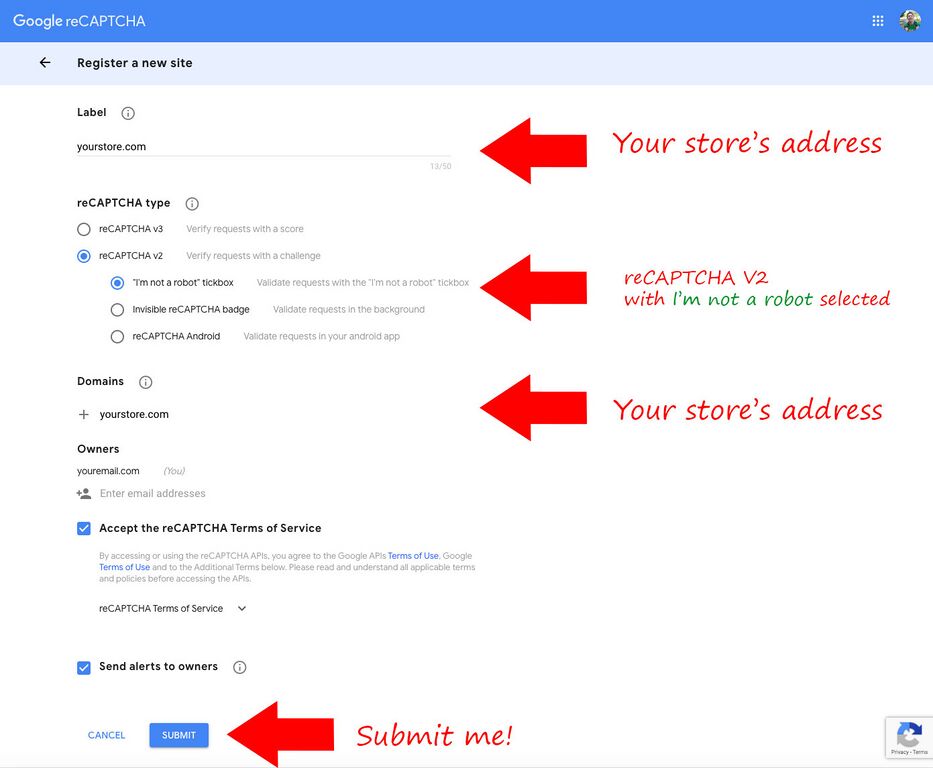This screenshot has width=933, height=768.
Task: Open the user account avatar
Action: (909, 21)
